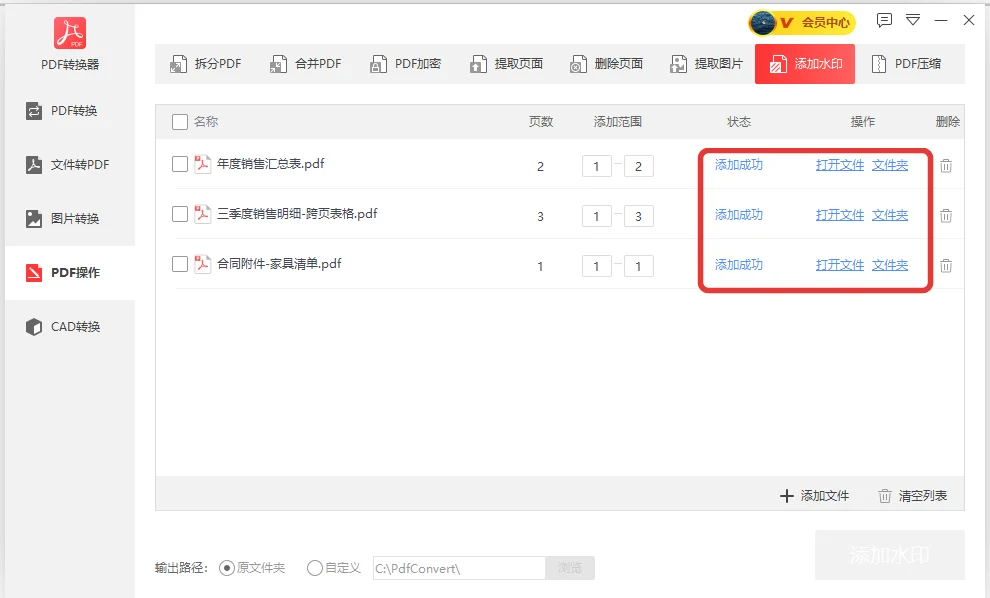This screenshot has height=598, width=990.
Task: Click the 页数 column header
Action: 541,122
